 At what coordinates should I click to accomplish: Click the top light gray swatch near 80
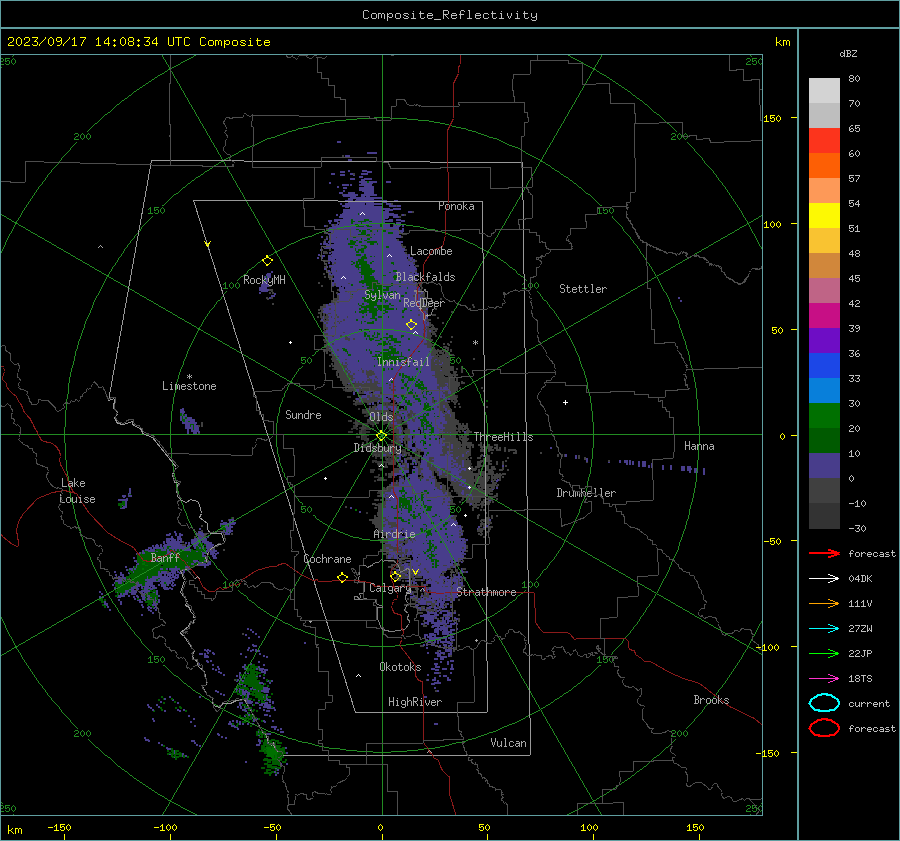click(x=824, y=91)
